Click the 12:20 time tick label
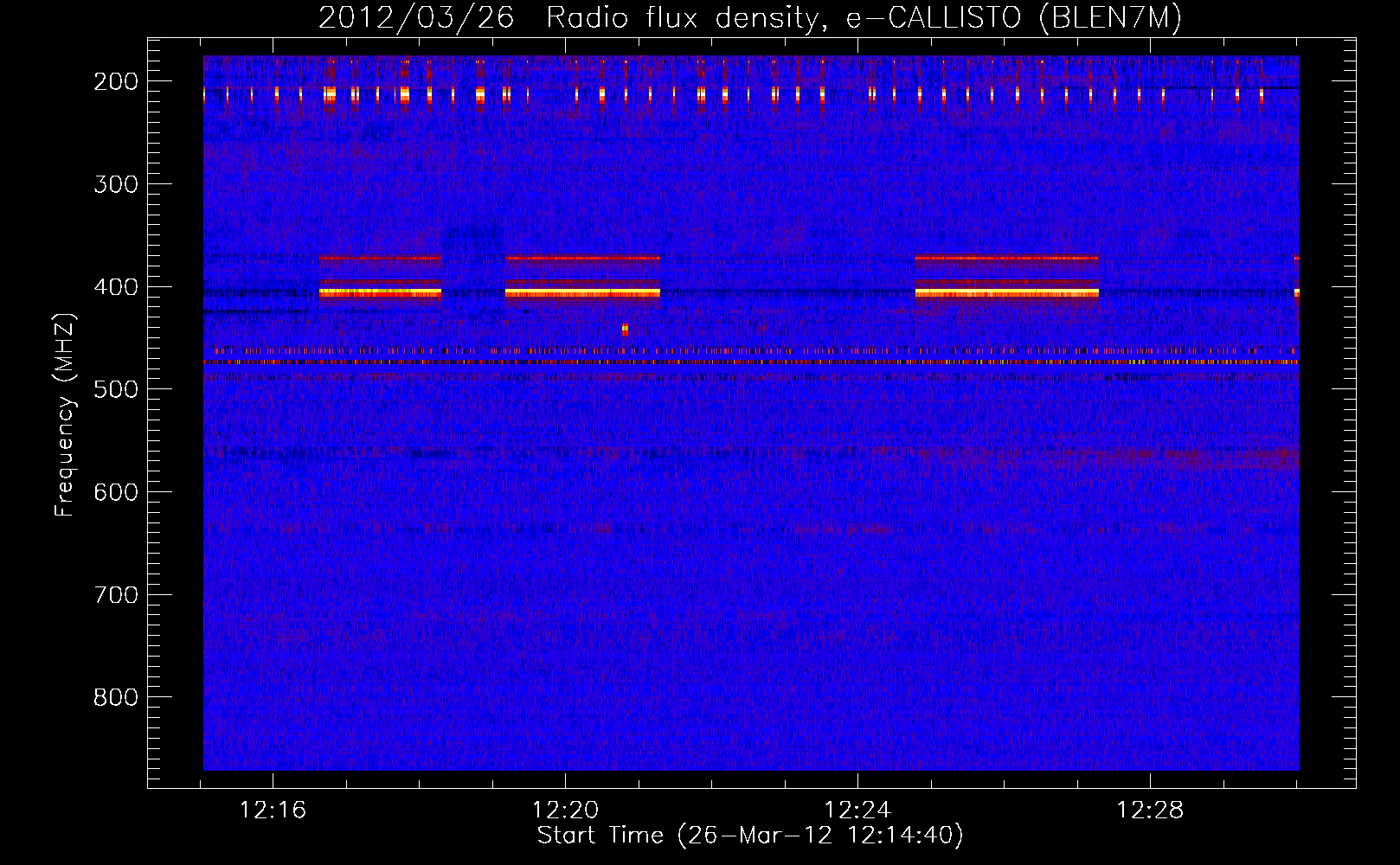This screenshot has width=1400, height=865. [565, 811]
